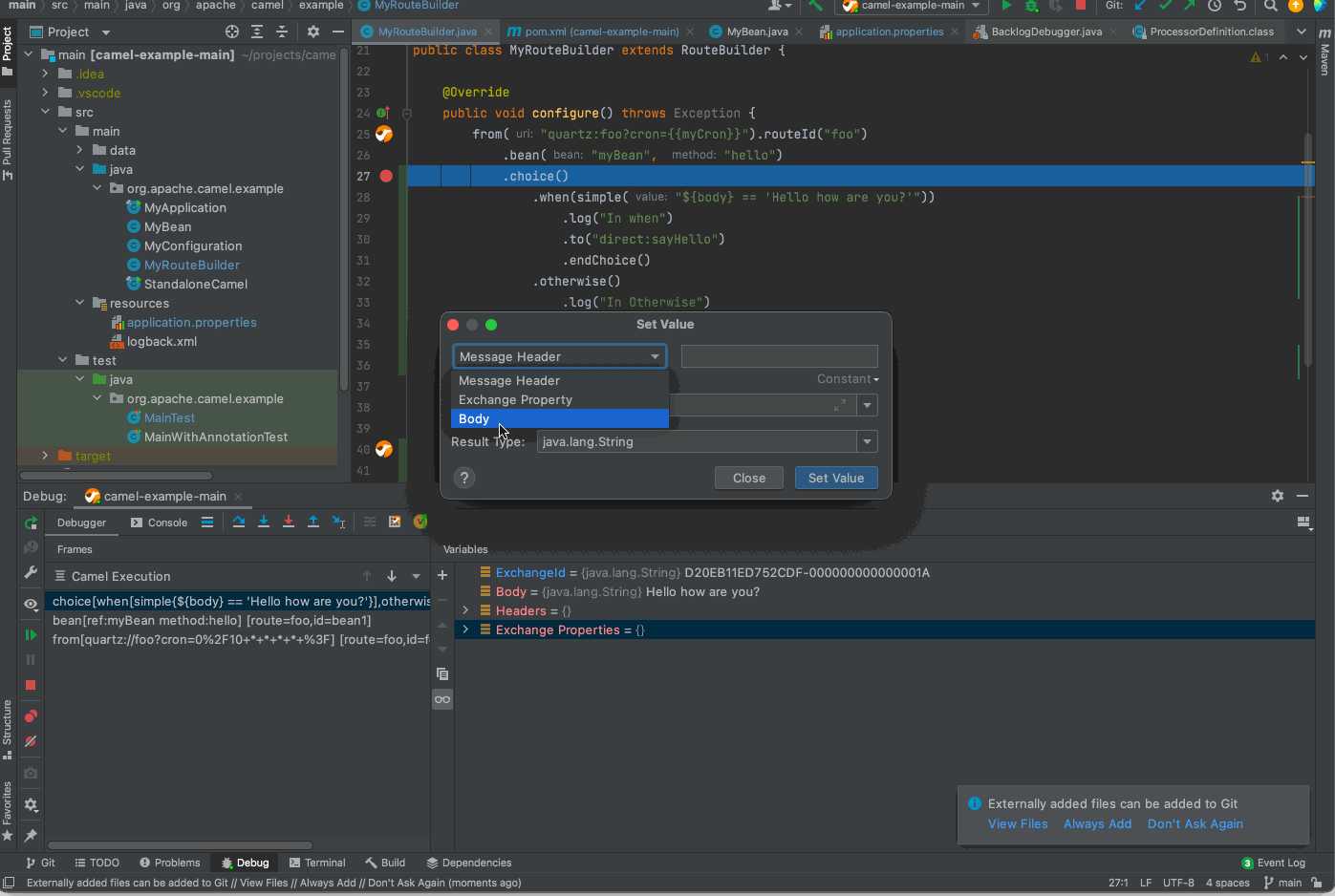
Task: Click Evaluate Expression calculator icon
Action: pyautogui.click(x=395, y=522)
